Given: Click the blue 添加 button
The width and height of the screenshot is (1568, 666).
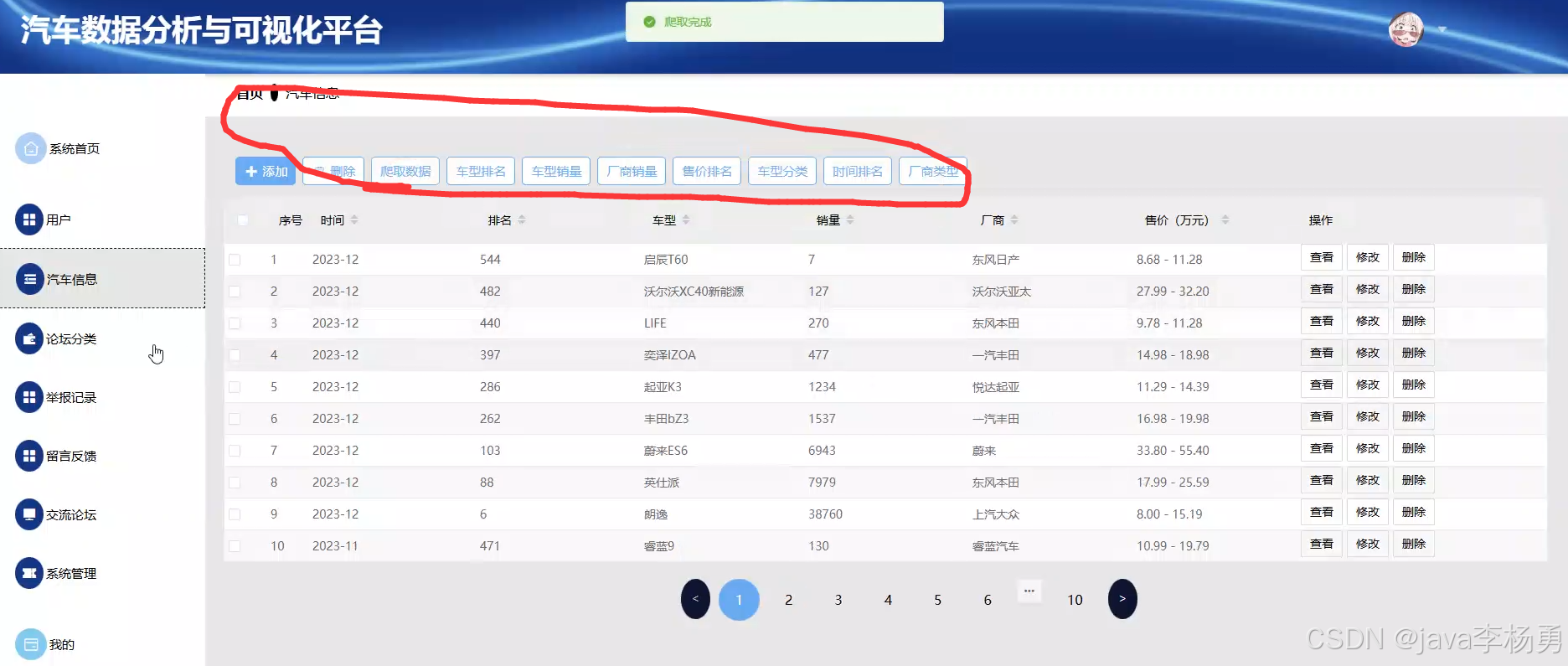Looking at the screenshot, I should coord(266,171).
